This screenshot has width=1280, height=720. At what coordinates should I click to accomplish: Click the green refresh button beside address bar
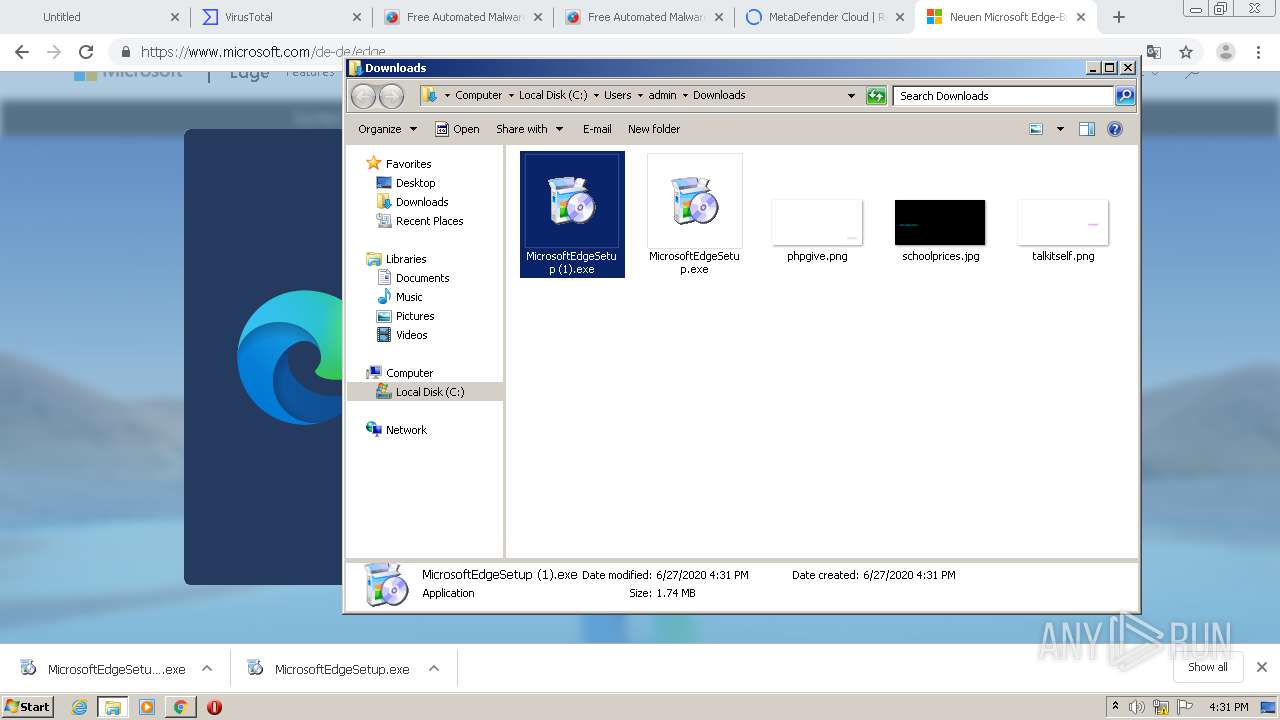tap(876, 95)
